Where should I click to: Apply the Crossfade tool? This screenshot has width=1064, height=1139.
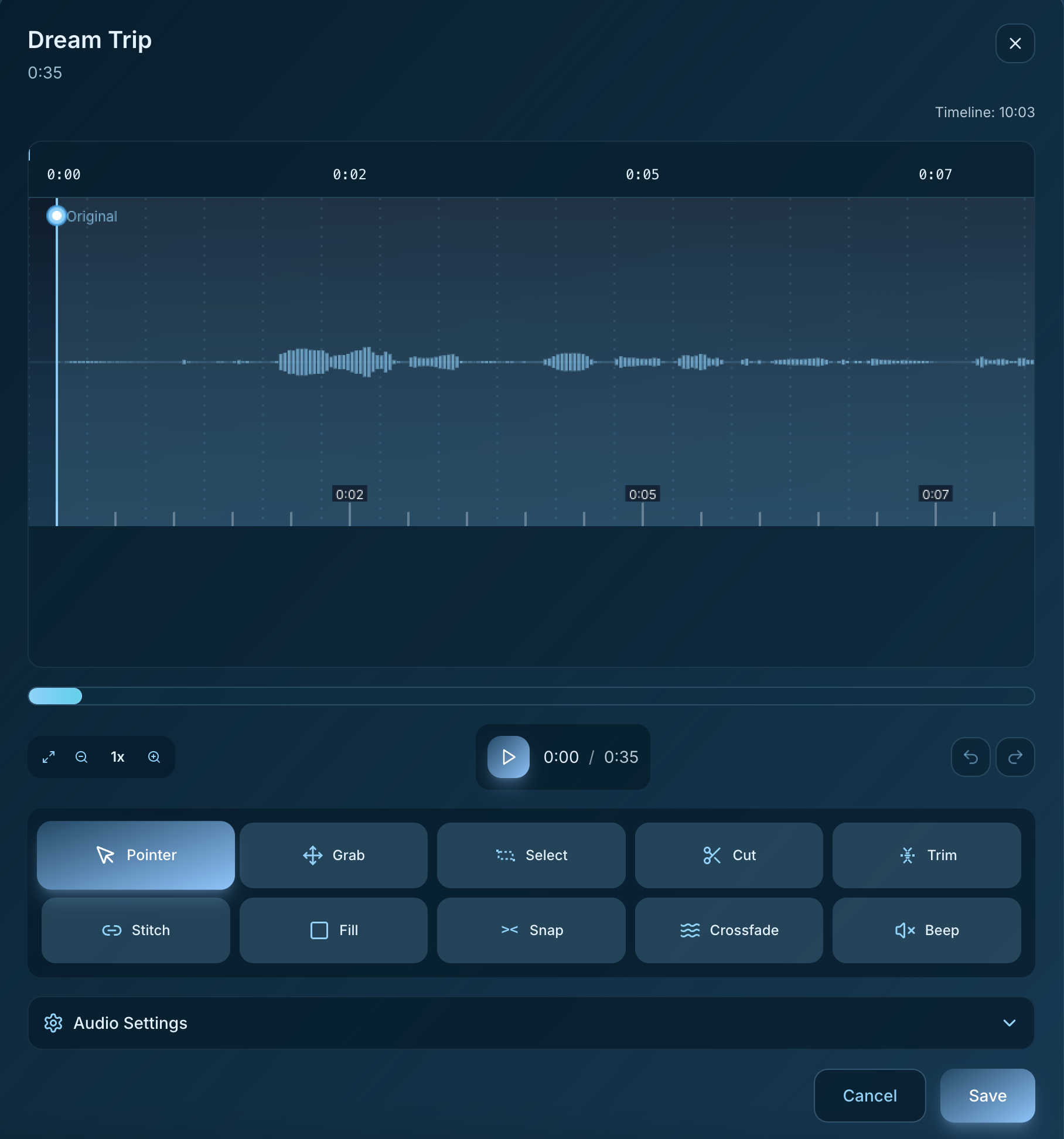tap(729, 930)
